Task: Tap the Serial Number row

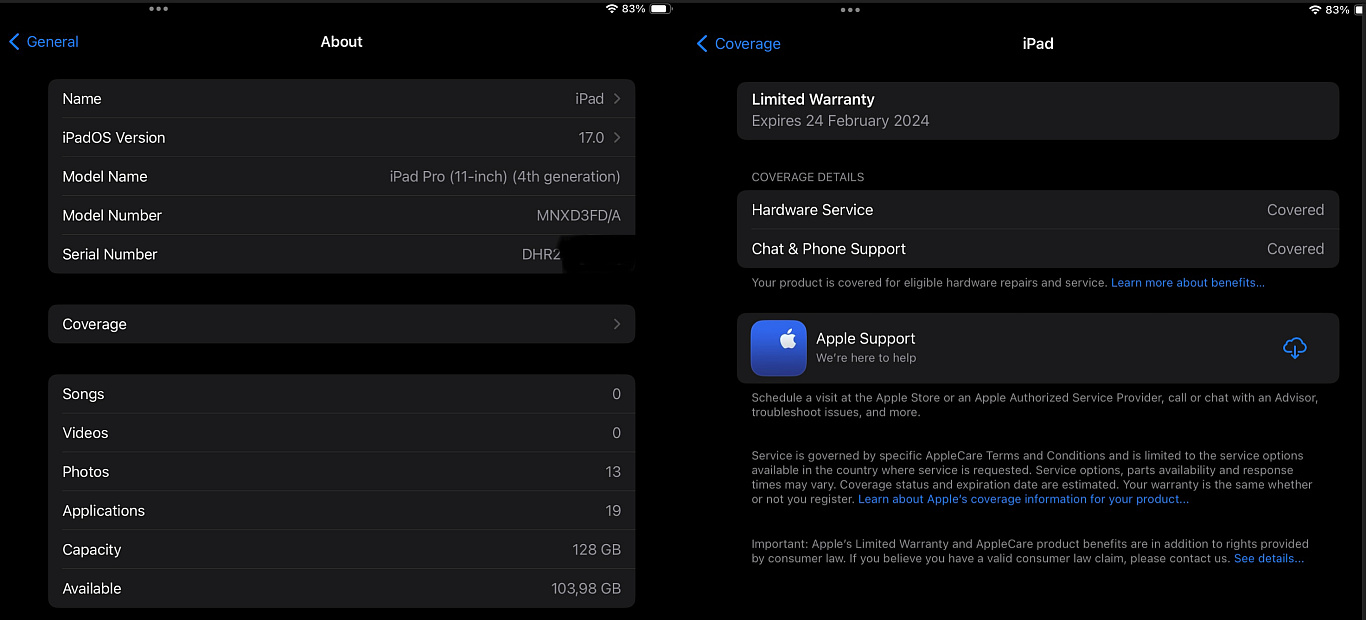Action: (x=341, y=254)
